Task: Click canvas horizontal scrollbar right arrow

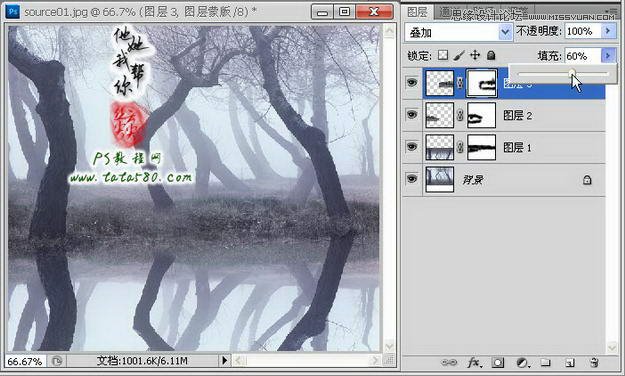Action: 375,361
